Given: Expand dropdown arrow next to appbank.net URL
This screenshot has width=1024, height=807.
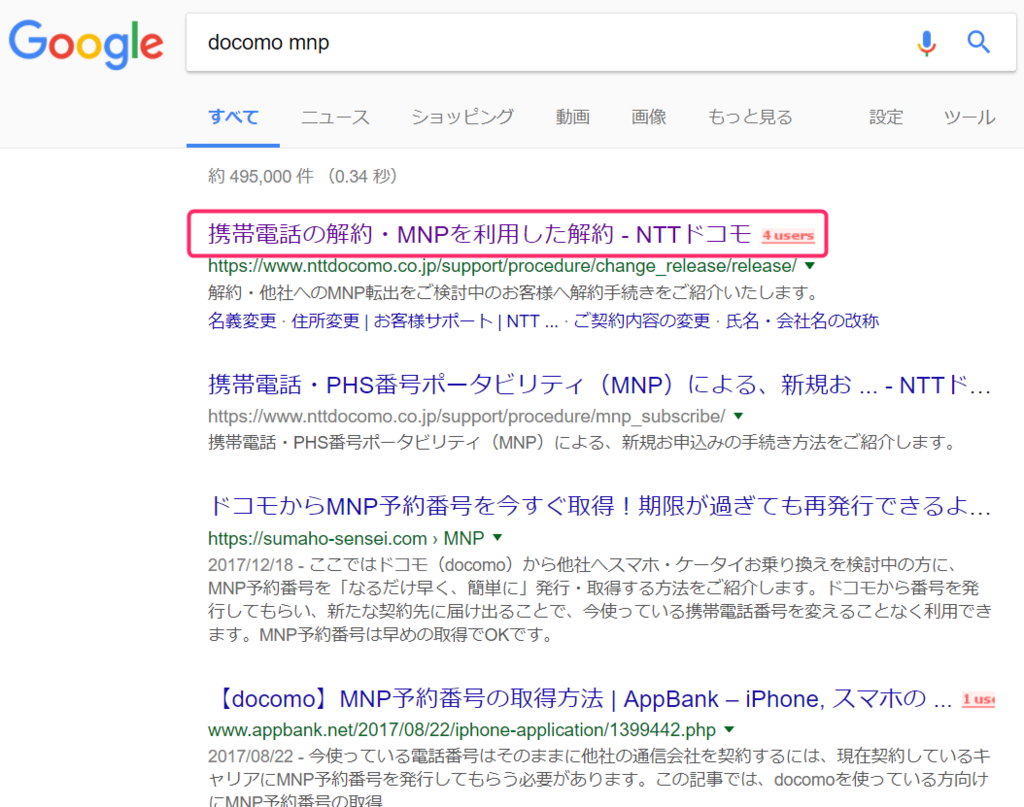Looking at the screenshot, I should coord(729,729).
